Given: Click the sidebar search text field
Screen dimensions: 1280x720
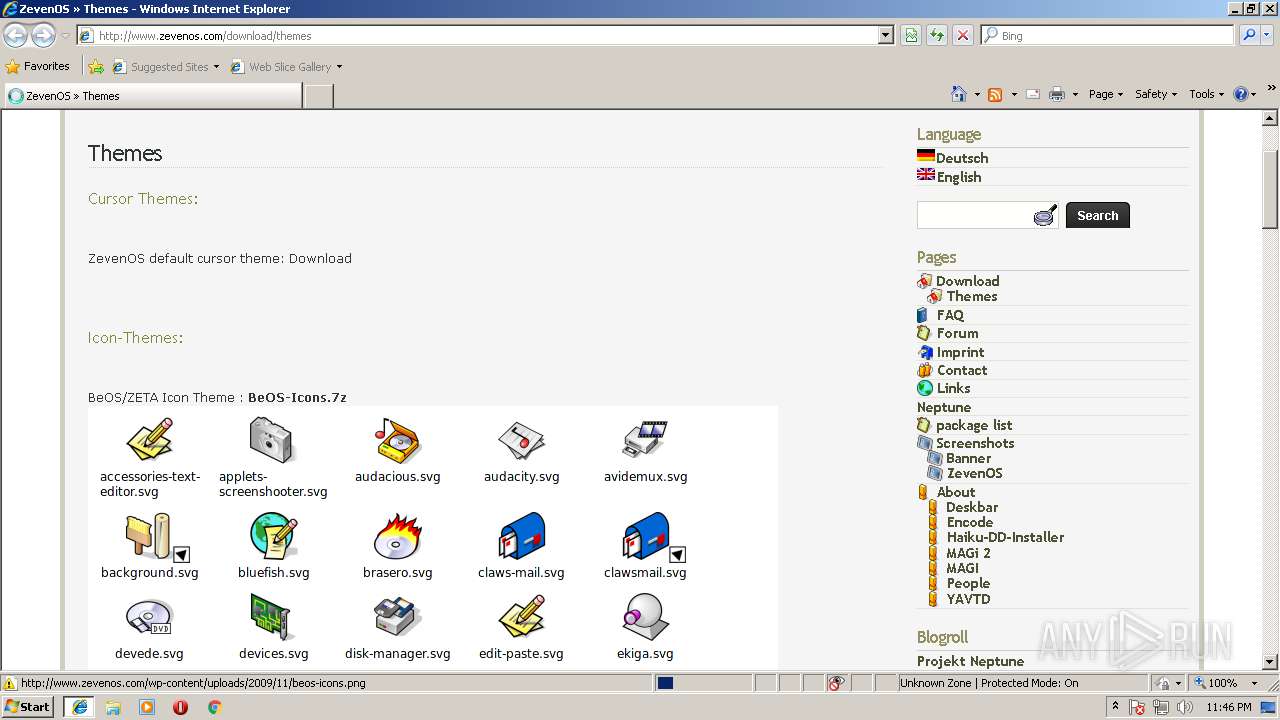Looking at the screenshot, I should click(975, 215).
